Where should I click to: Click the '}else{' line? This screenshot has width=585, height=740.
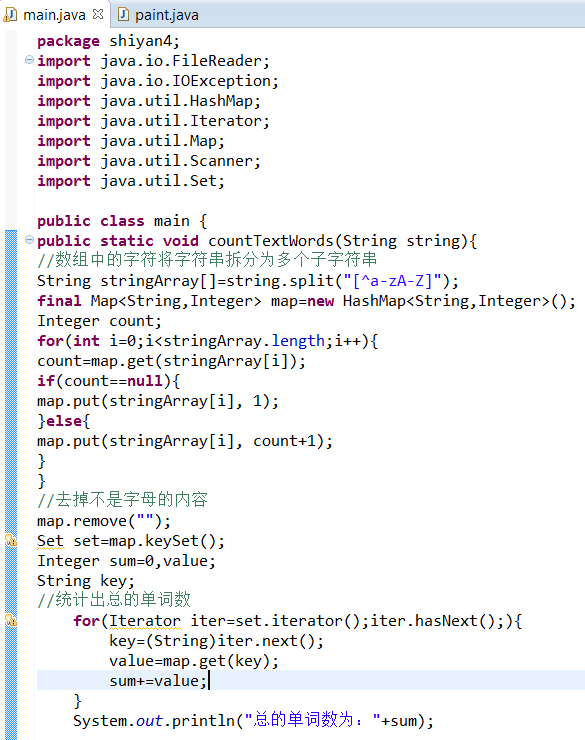tap(64, 421)
